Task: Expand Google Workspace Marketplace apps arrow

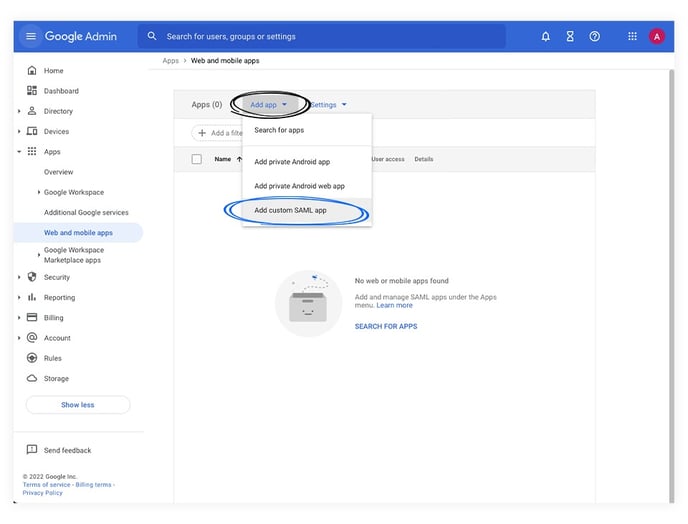Action: [x=39, y=255]
